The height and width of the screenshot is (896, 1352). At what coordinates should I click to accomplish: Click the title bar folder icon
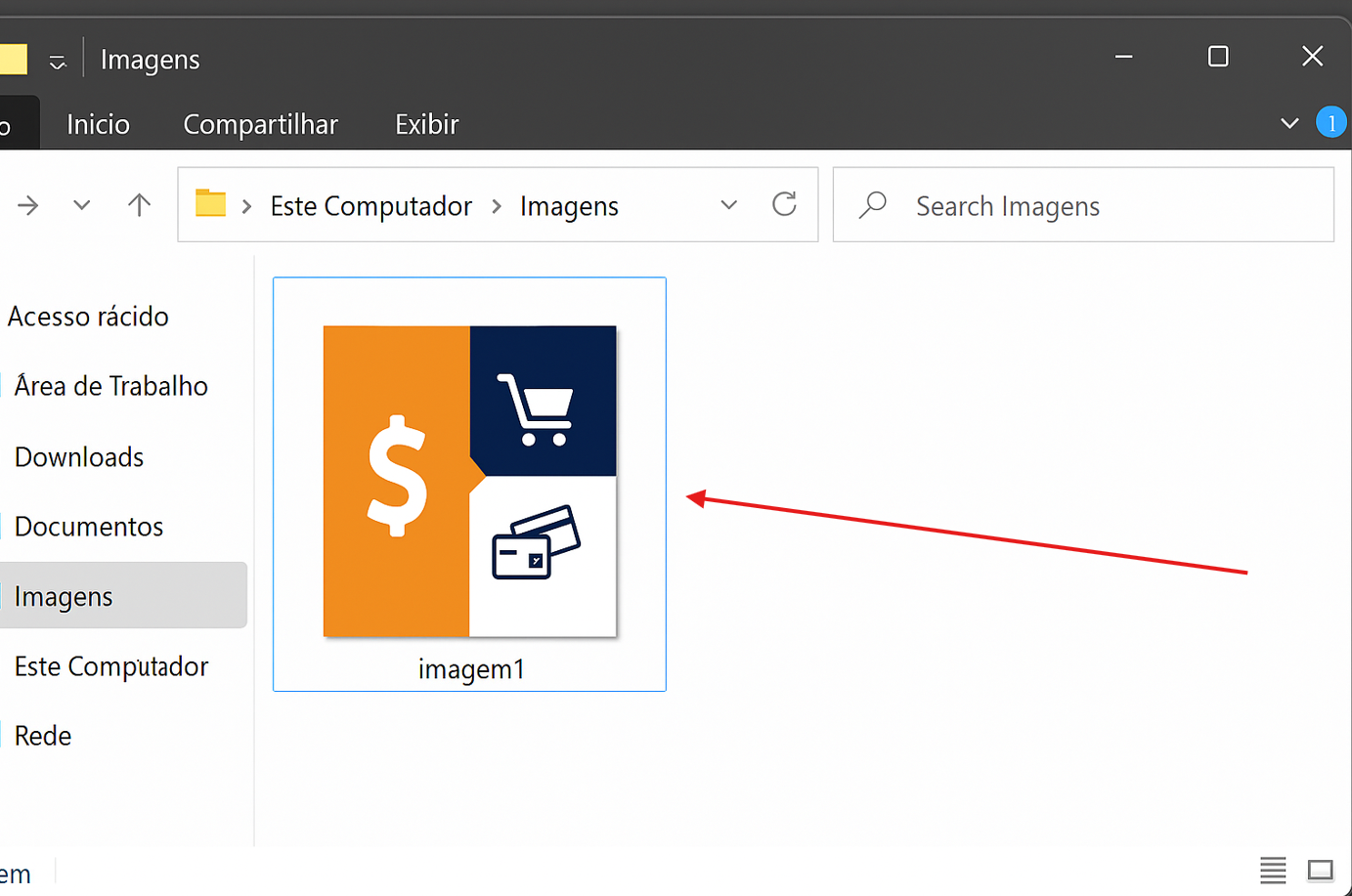coord(14,60)
